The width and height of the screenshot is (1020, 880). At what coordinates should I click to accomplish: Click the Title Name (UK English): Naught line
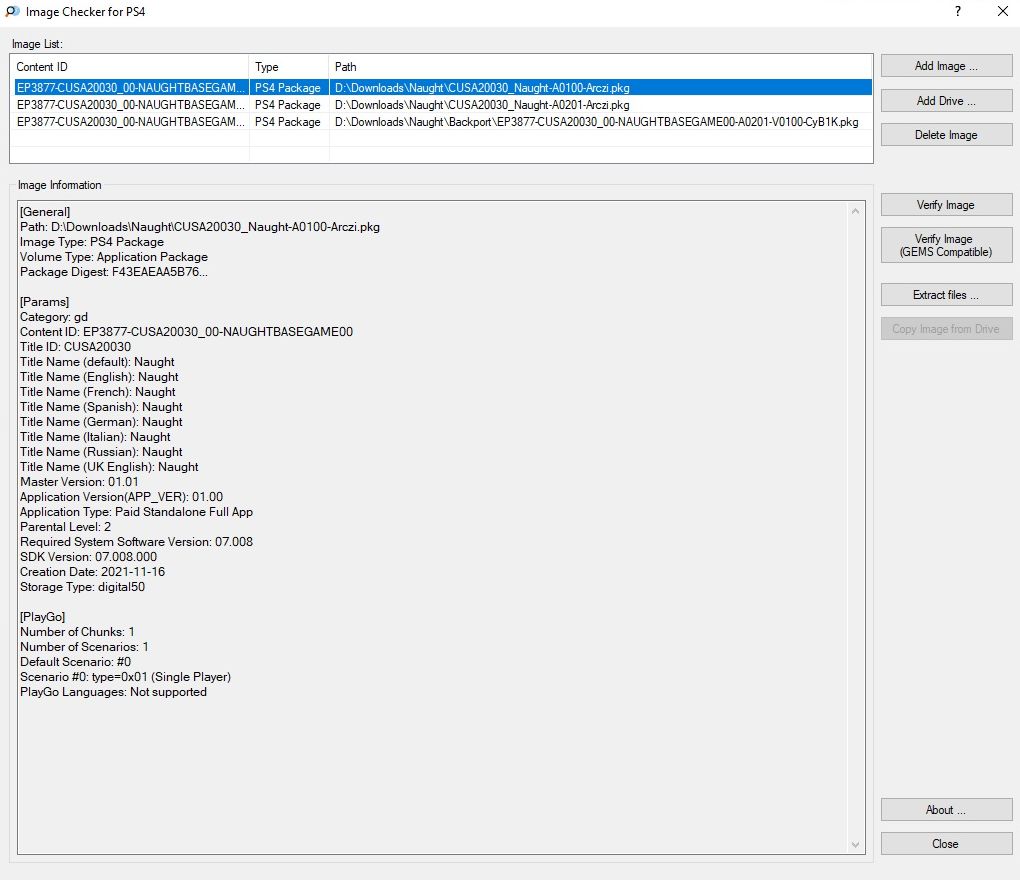click(x=109, y=467)
